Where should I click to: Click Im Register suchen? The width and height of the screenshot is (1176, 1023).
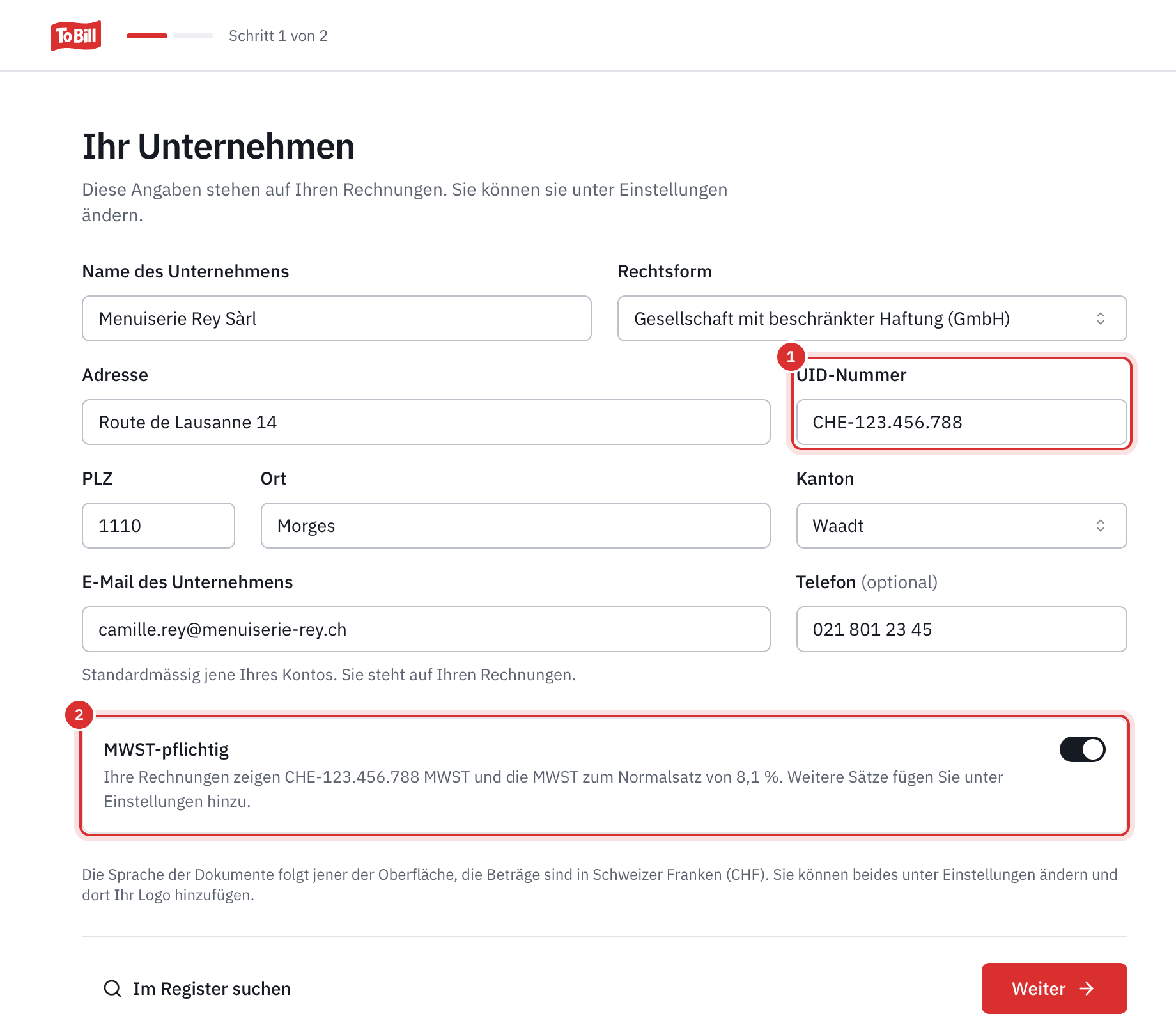tap(197, 988)
